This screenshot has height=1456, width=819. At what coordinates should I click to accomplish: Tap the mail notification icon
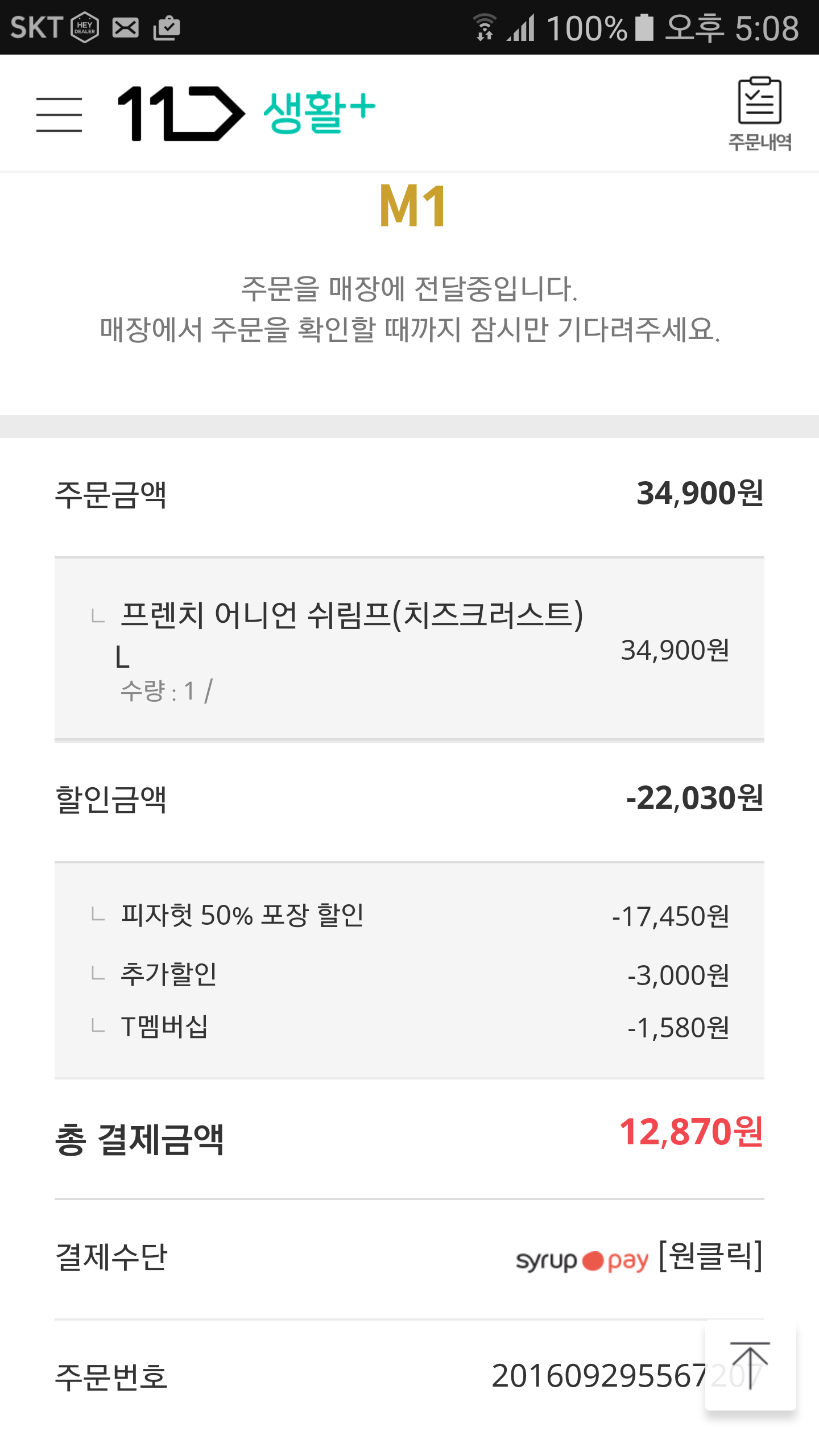(125, 27)
